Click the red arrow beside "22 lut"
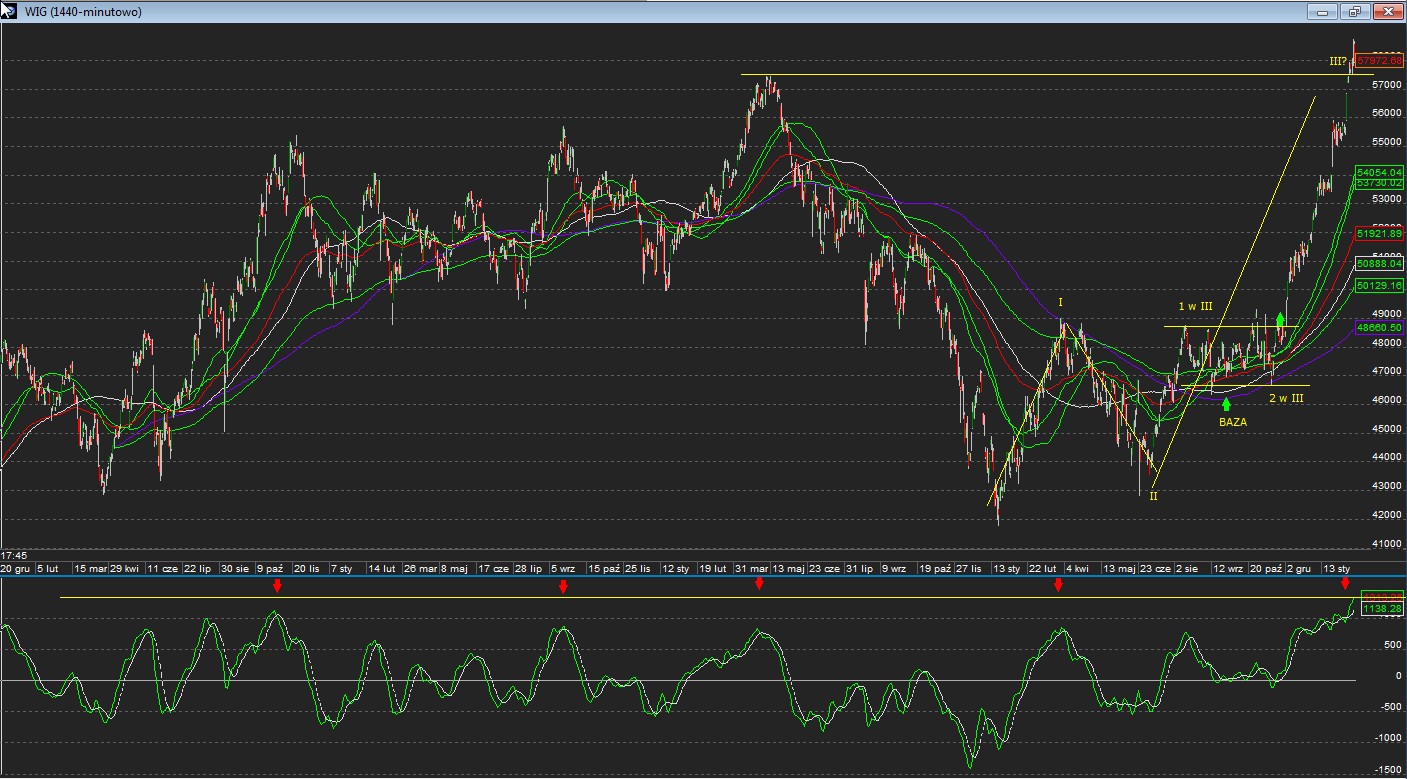Screen dimensions: 1407x779 point(1058,585)
